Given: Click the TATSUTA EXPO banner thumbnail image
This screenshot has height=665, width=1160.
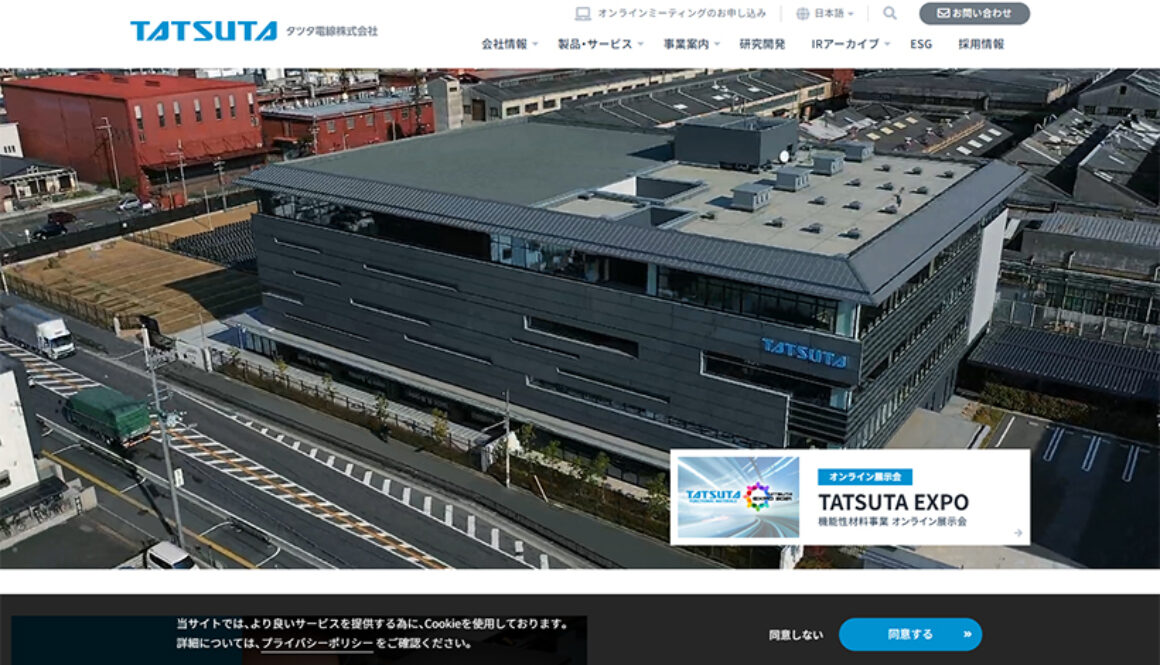Looking at the screenshot, I should pos(738,497).
